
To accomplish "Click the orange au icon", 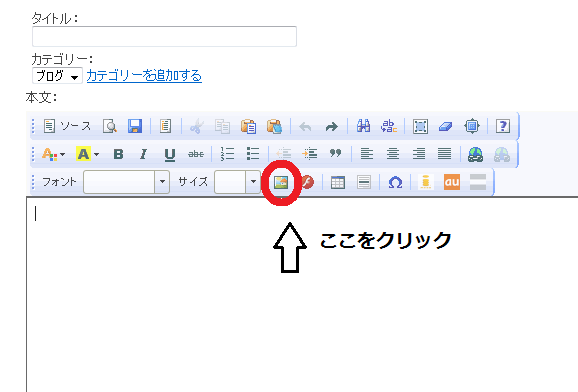I will [452, 182].
